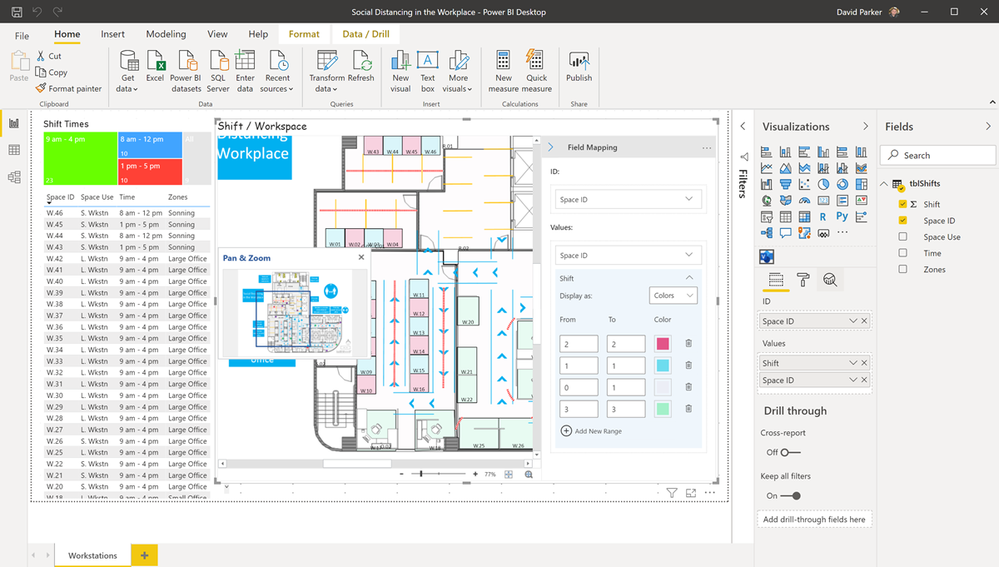Switch to the Insert ribbon tab
999x567 pixels.
[x=113, y=34]
